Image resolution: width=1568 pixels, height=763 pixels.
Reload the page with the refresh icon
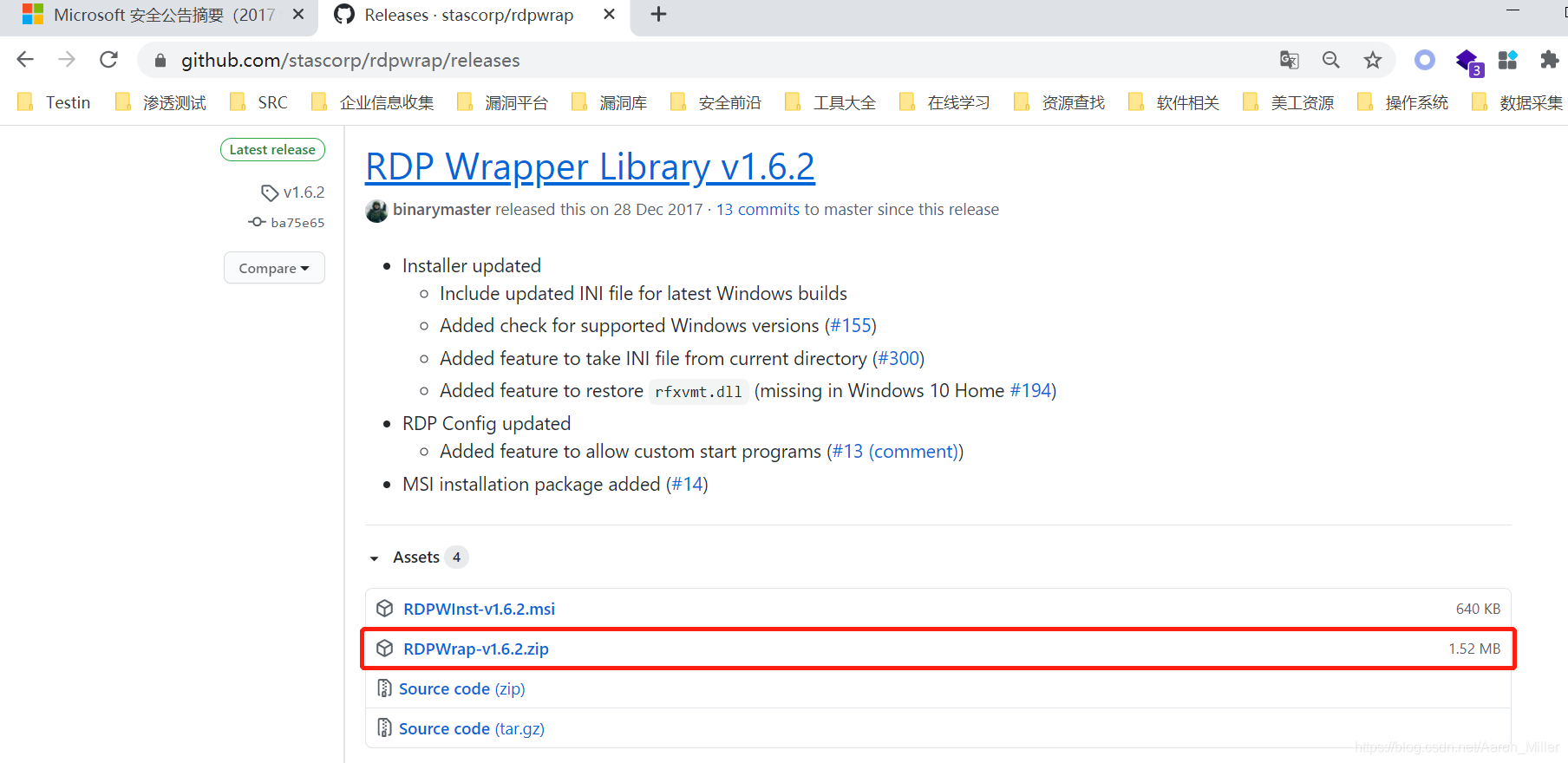[108, 60]
